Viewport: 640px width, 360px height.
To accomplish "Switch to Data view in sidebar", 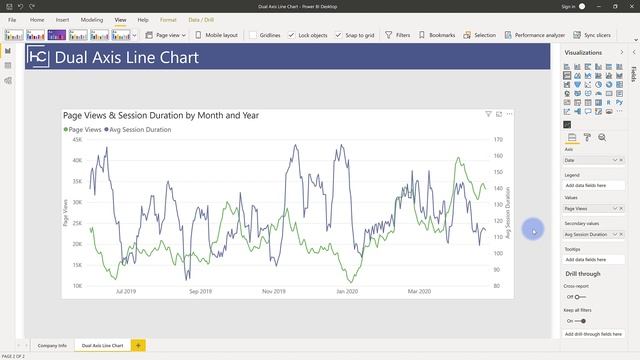I will pyautogui.click(x=8, y=65).
